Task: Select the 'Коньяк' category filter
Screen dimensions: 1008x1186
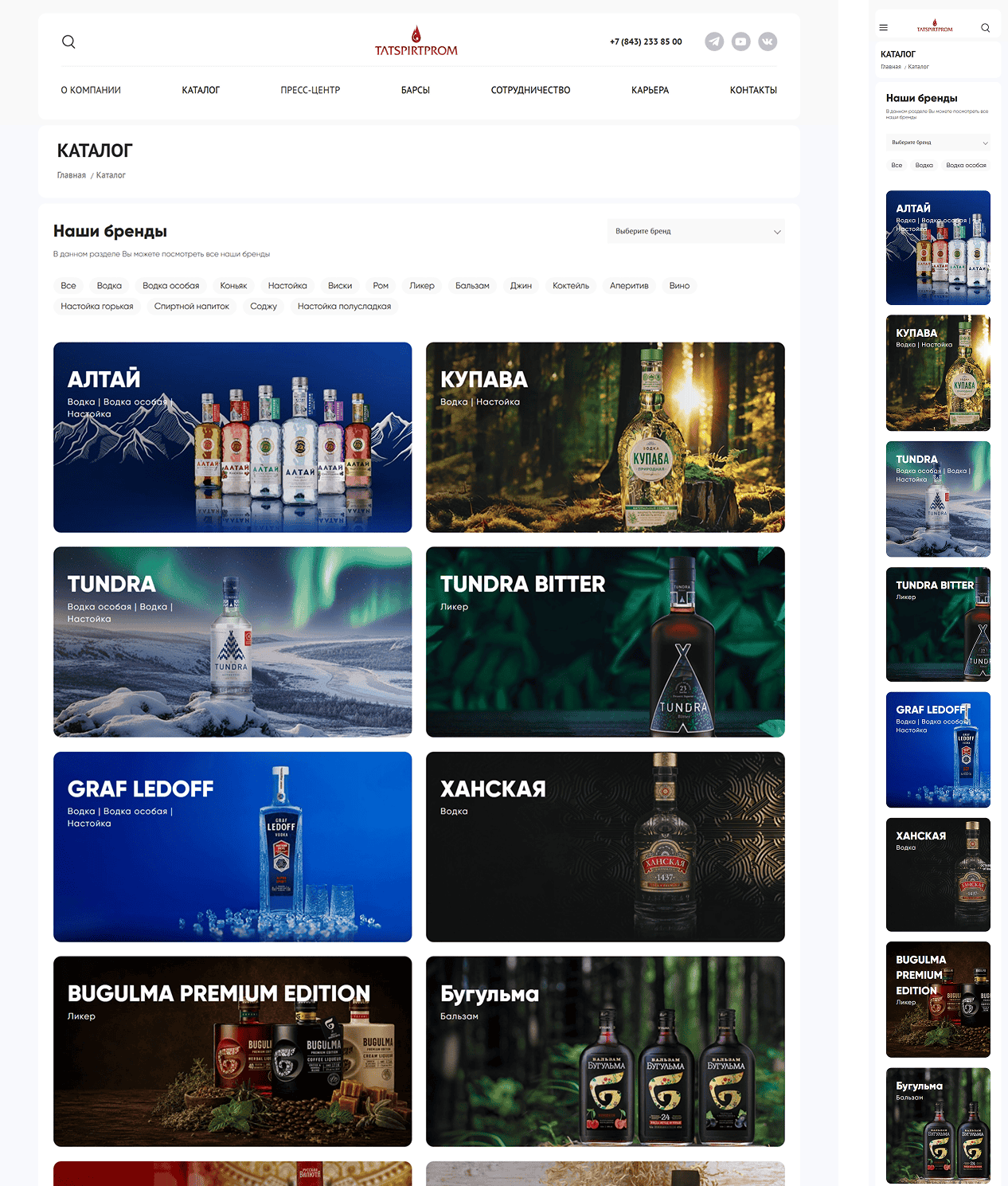Action: pos(233,285)
